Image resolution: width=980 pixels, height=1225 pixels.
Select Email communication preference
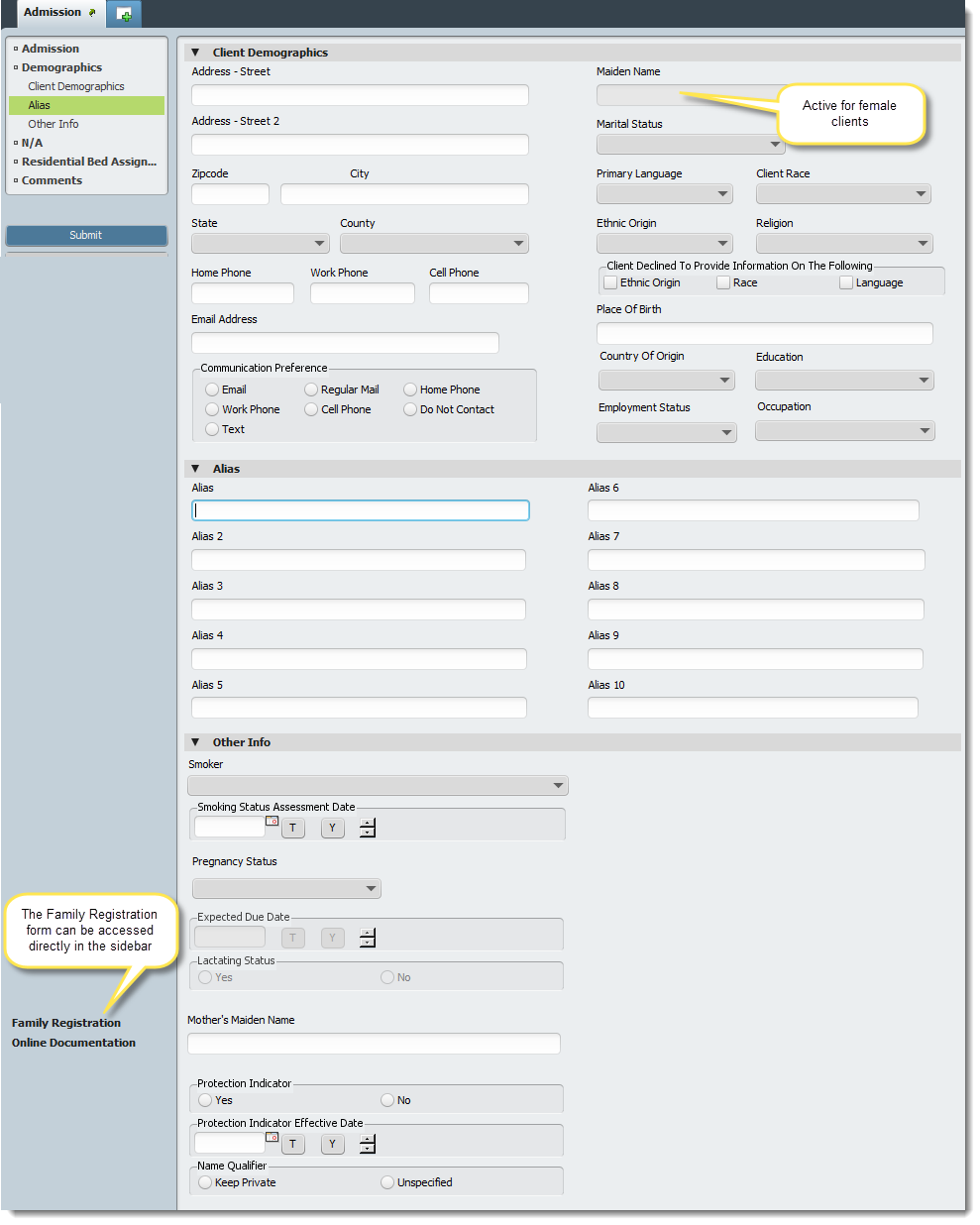[212, 390]
